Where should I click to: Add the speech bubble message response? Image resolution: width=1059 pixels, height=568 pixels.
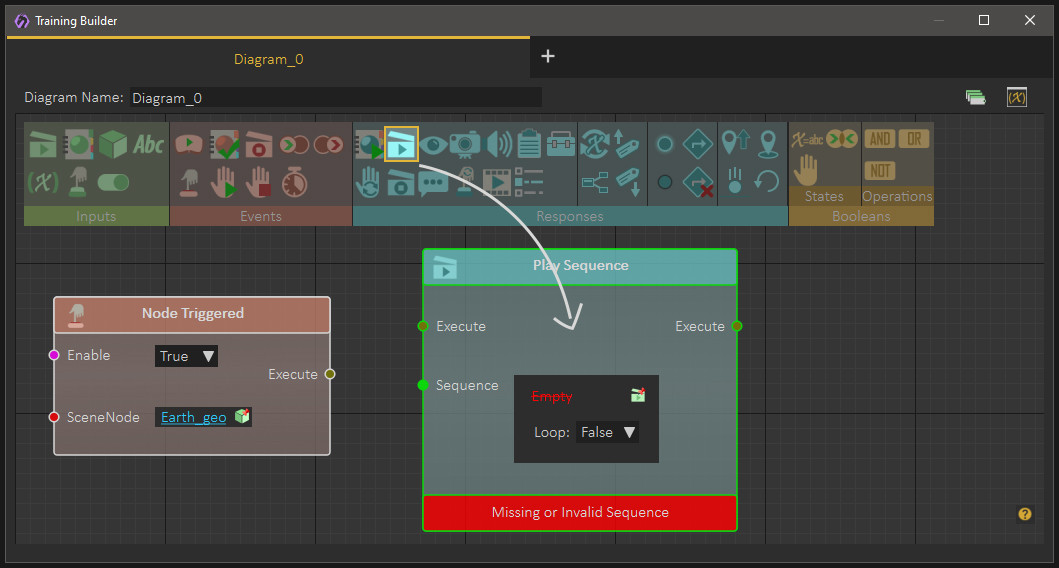pyautogui.click(x=433, y=183)
